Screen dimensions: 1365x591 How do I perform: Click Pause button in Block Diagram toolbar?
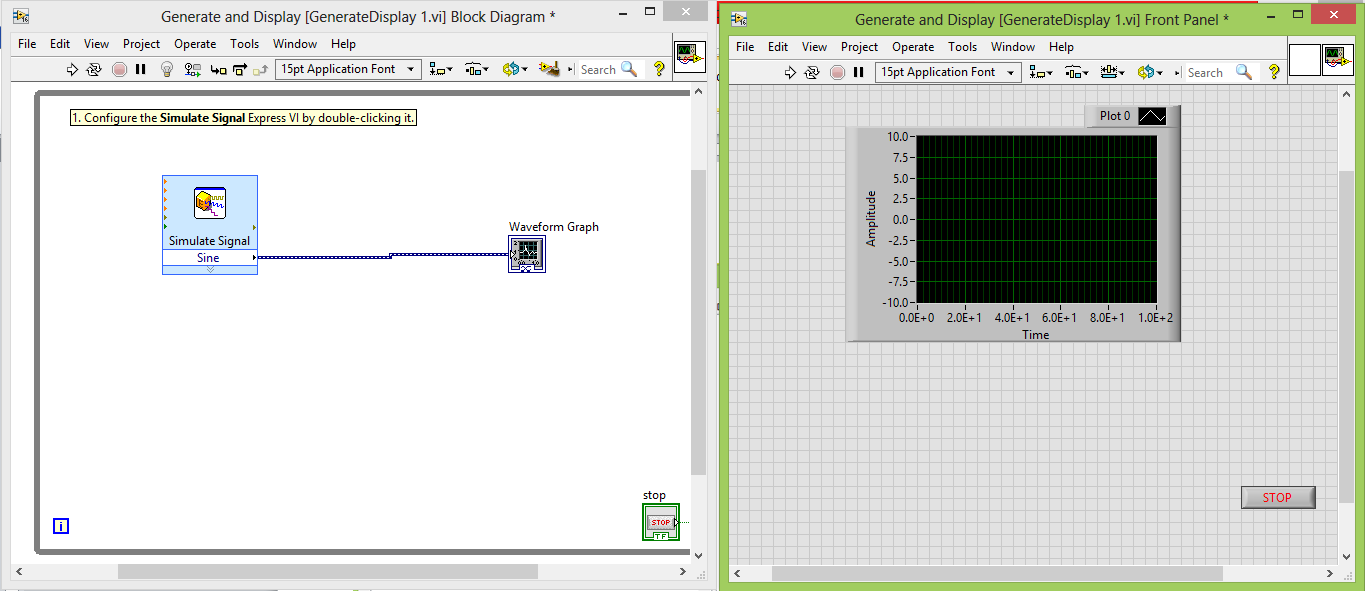[141, 69]
